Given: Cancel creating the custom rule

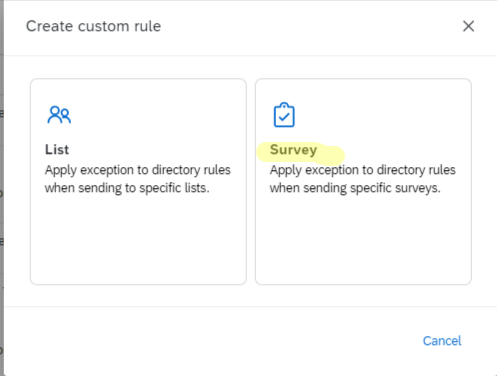Looking at the screenshot, I should coord(442,341).
